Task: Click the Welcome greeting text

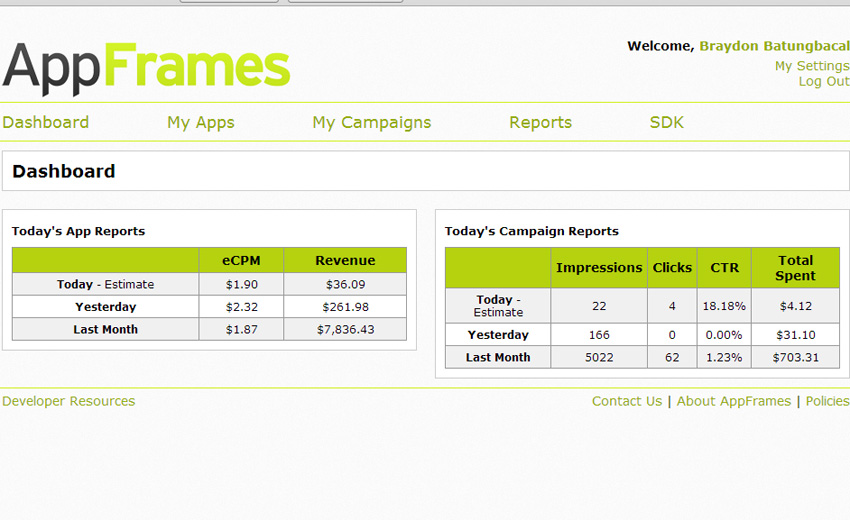Action: (x=660, y=46)
